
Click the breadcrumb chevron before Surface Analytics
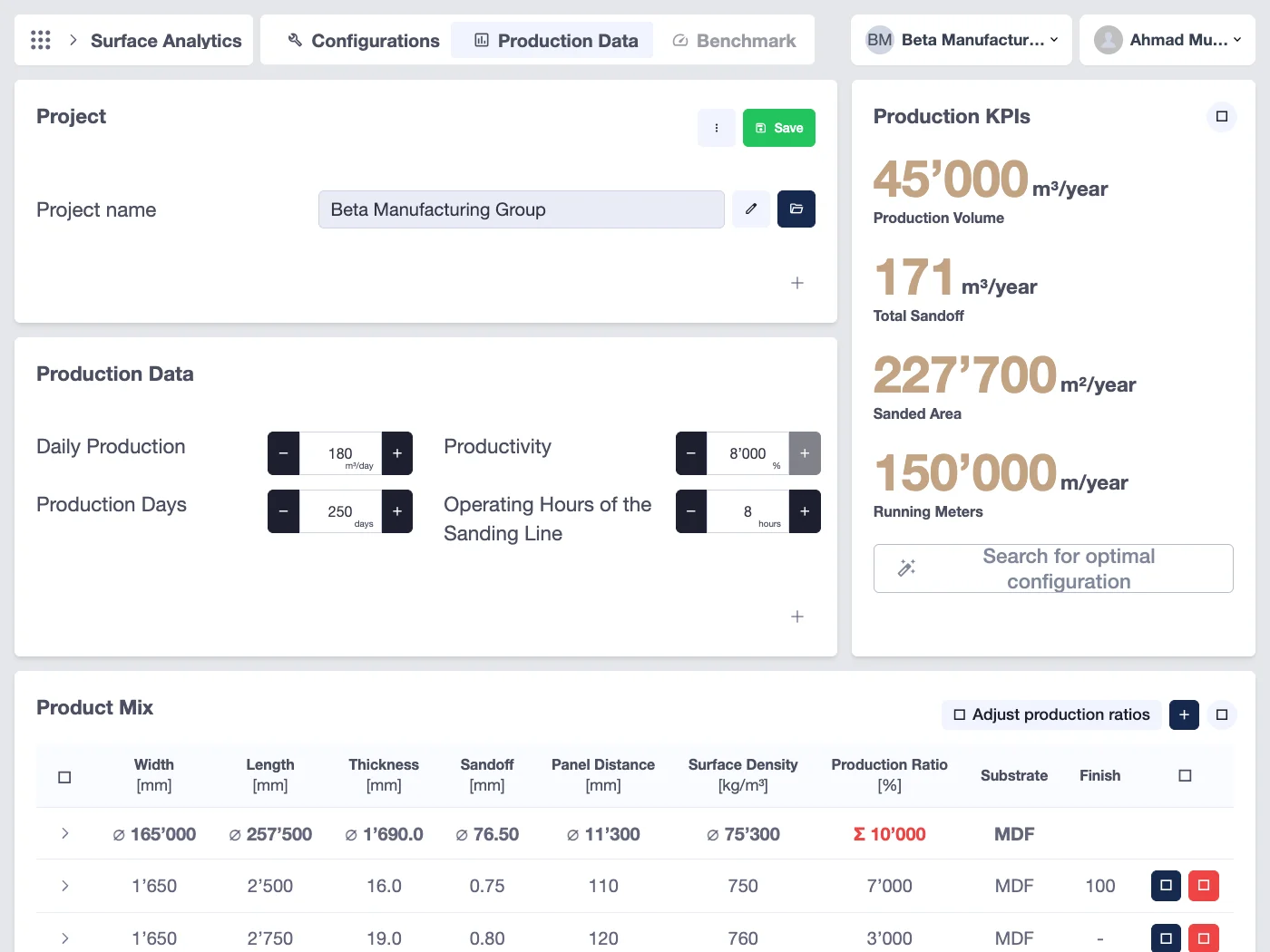click(x=73, y=40)
